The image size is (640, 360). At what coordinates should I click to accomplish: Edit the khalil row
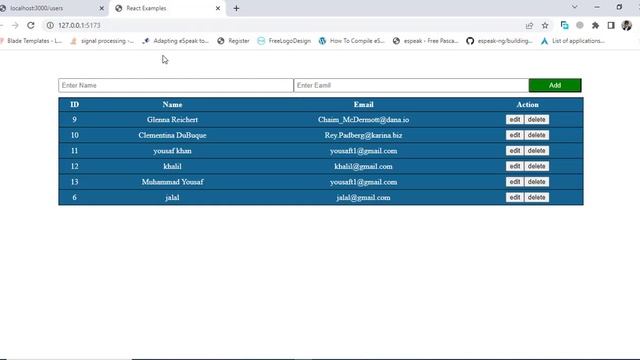click(514, 166)
